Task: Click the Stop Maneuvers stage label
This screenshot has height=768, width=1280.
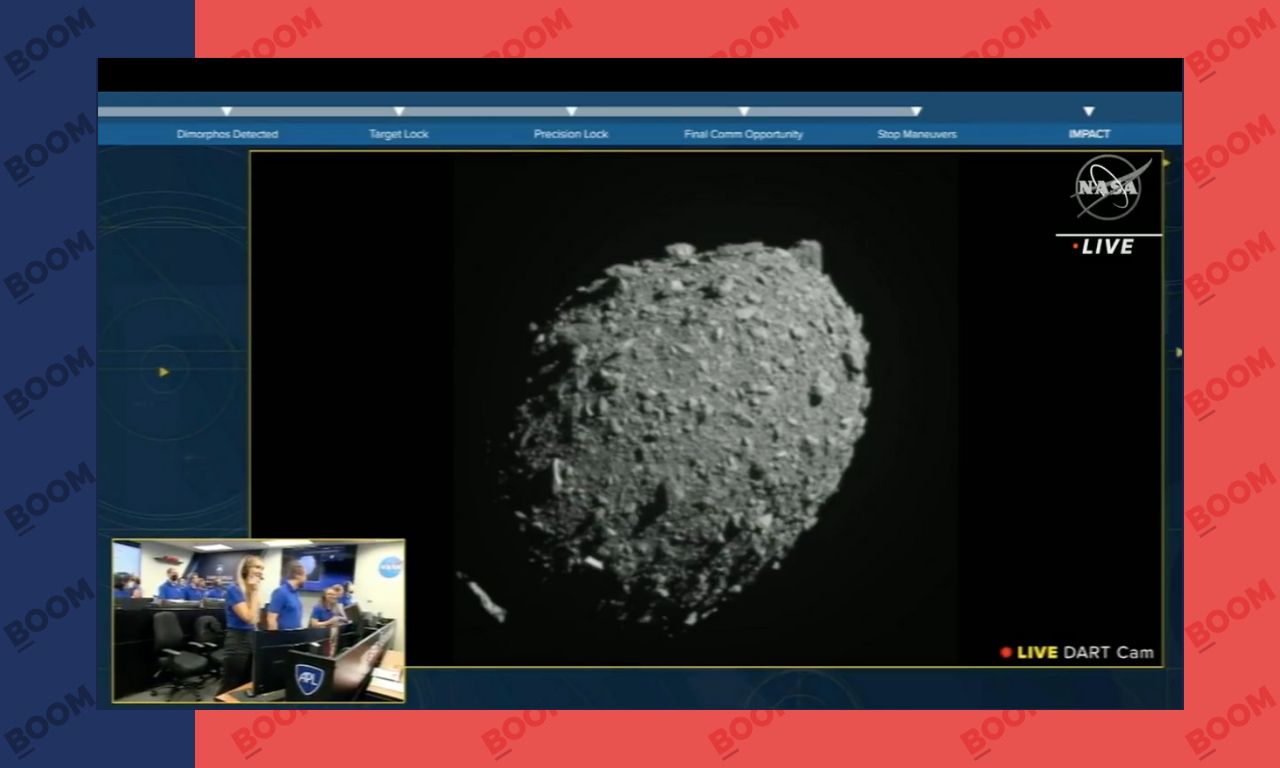Action: tap(917, 134)
